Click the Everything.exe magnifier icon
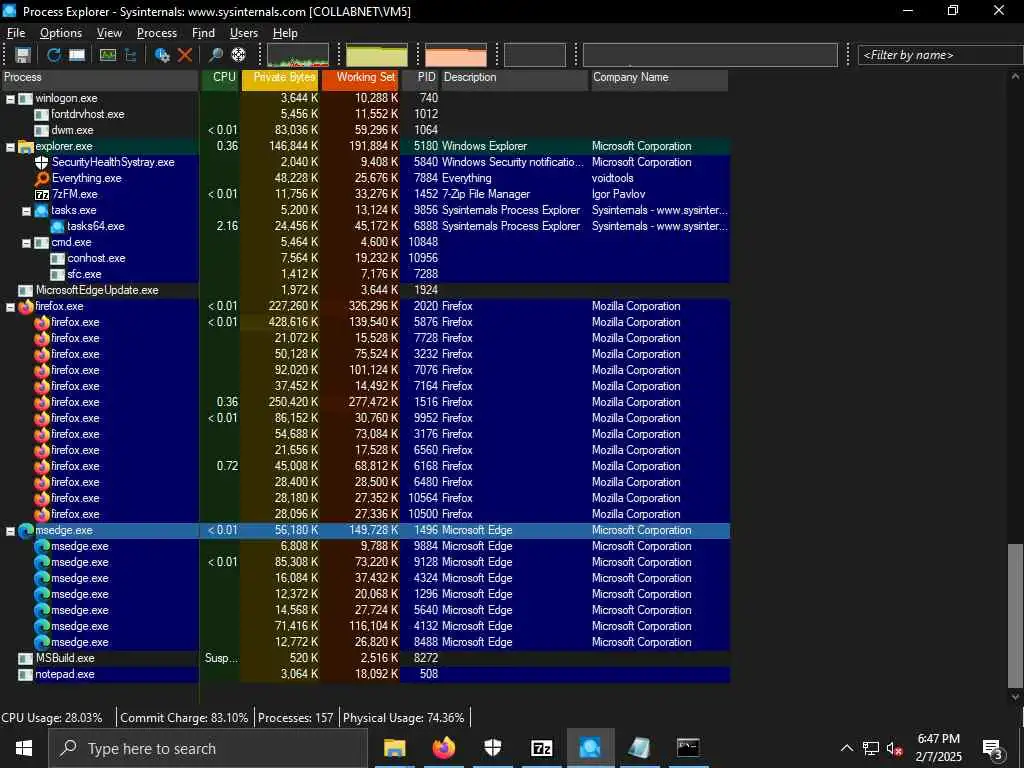 (42, 178)
